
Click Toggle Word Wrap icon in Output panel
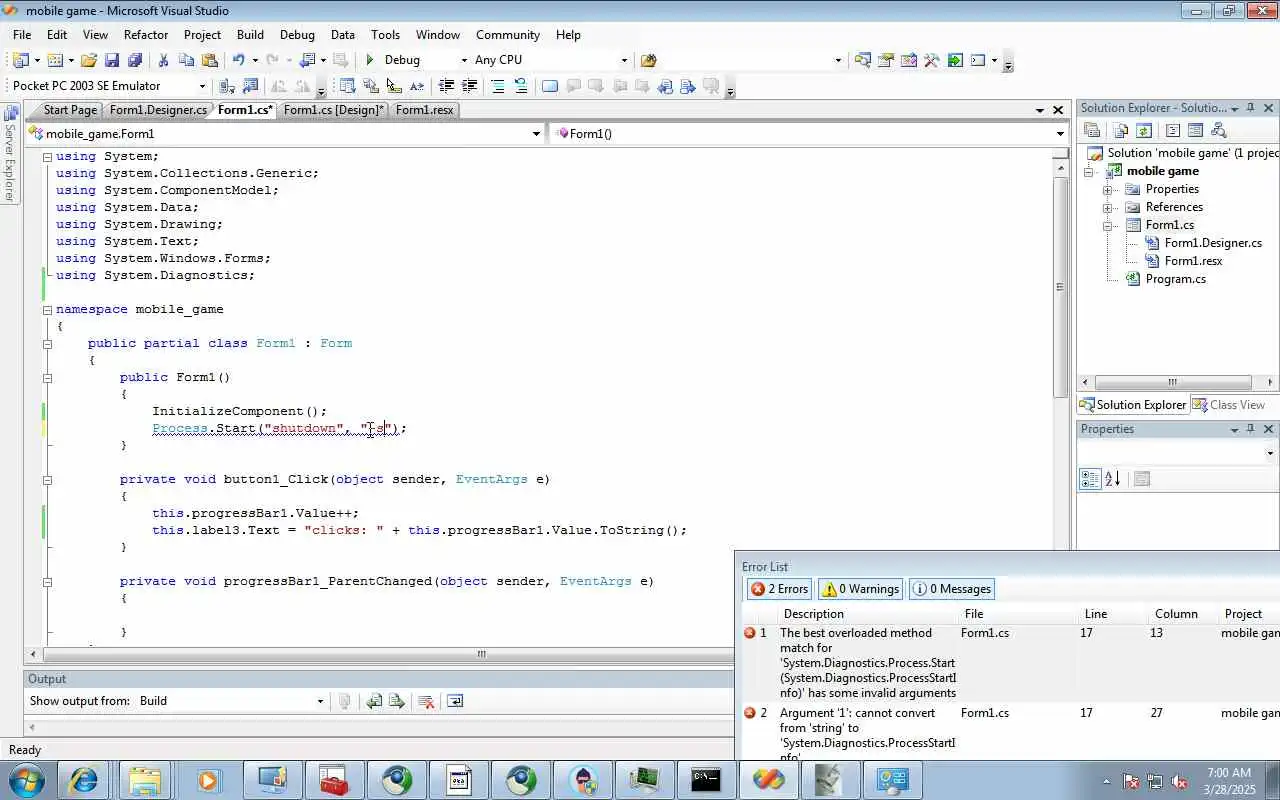pyautogui.click(x=455, y=701)
